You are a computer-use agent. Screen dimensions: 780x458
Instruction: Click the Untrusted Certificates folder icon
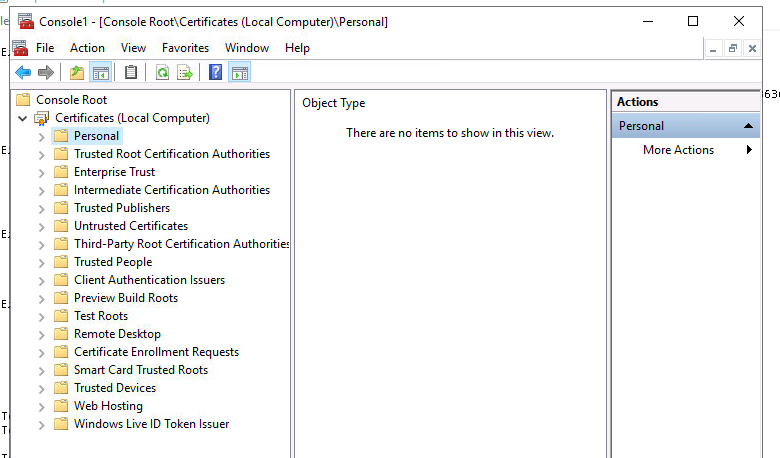(x=61, y=226)
